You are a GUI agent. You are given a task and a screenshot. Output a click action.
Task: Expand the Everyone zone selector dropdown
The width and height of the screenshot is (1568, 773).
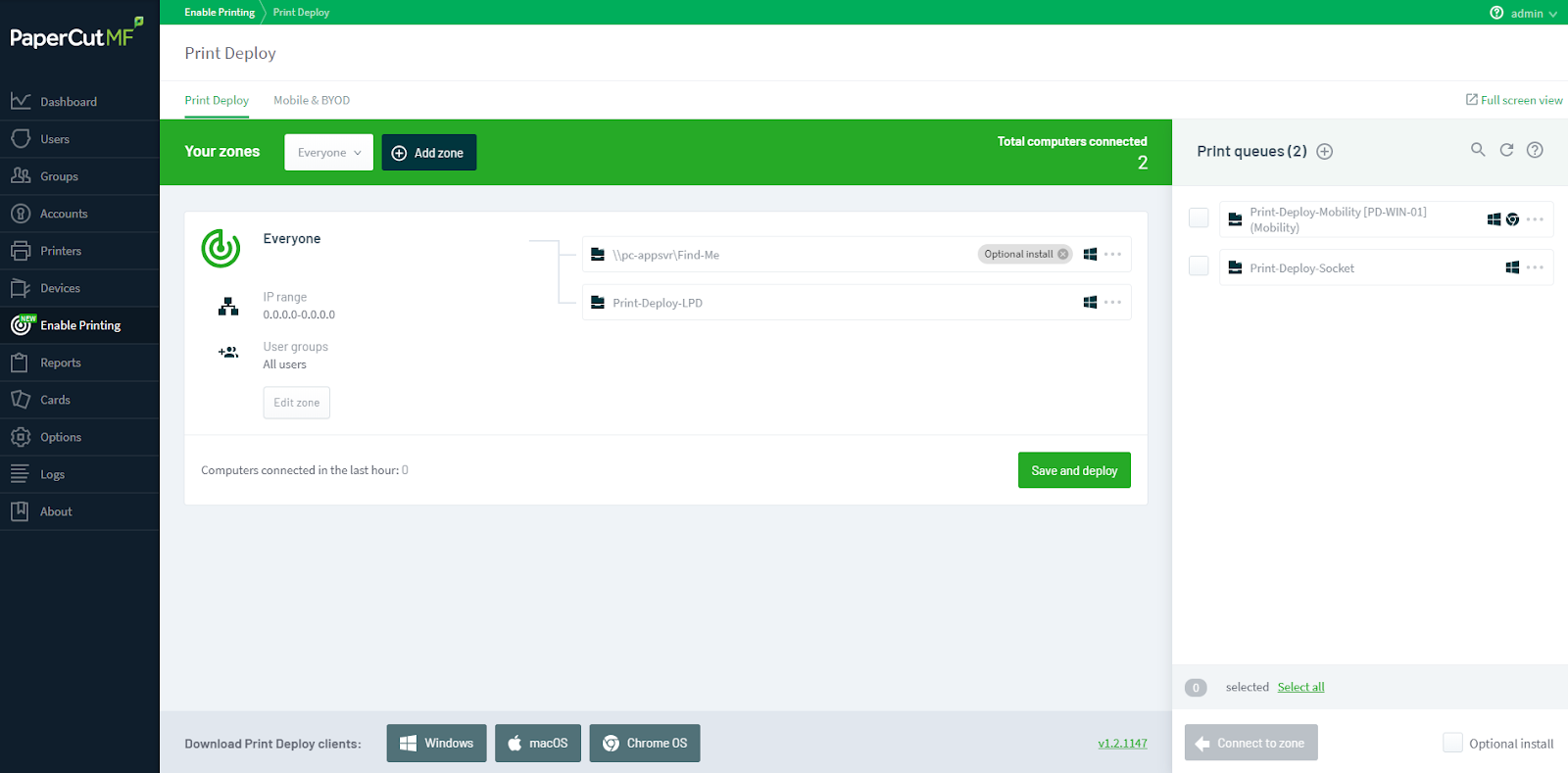tap(329, 153)
